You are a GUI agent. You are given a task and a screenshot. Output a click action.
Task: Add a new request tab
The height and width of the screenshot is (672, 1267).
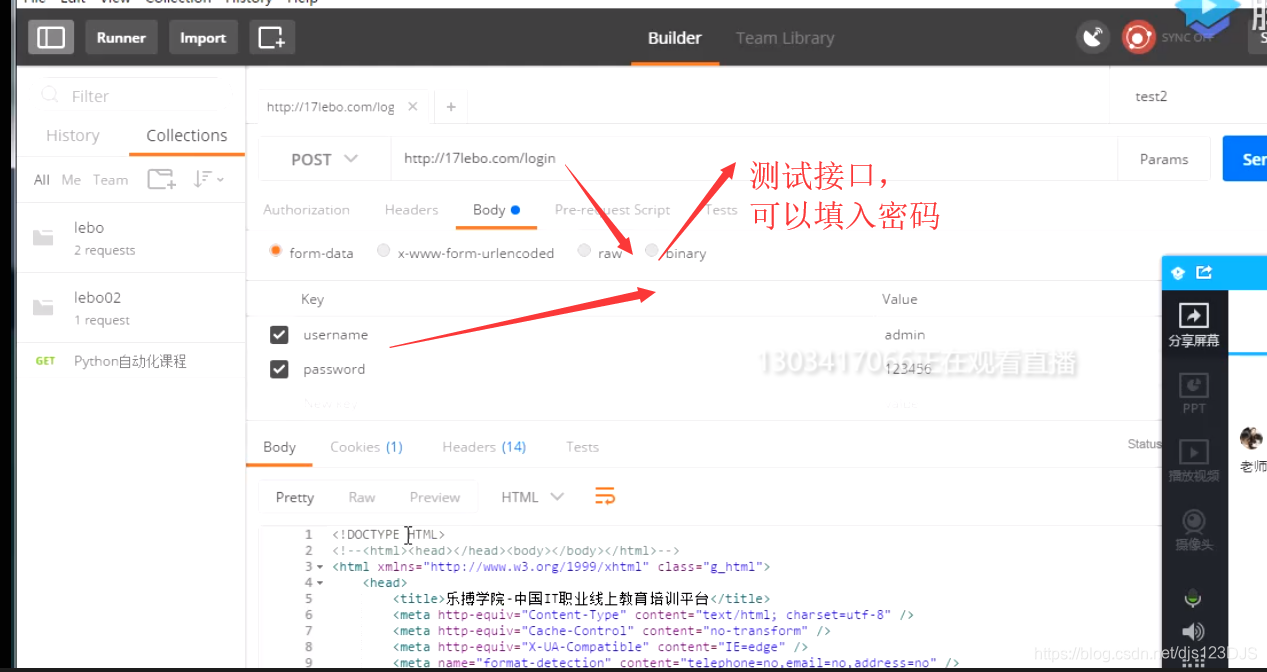point(451,107)
